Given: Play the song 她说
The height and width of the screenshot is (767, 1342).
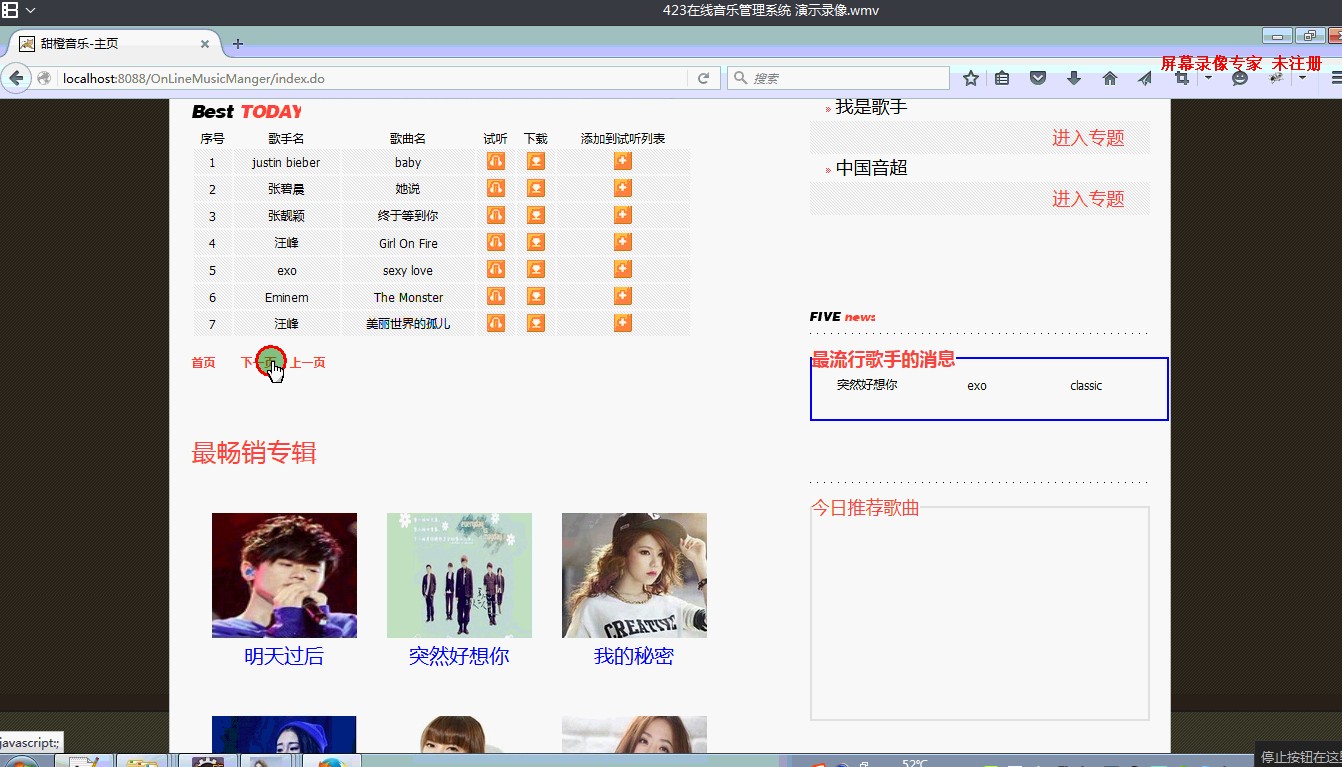Looking at the screenshot, I should coord(495,188).
